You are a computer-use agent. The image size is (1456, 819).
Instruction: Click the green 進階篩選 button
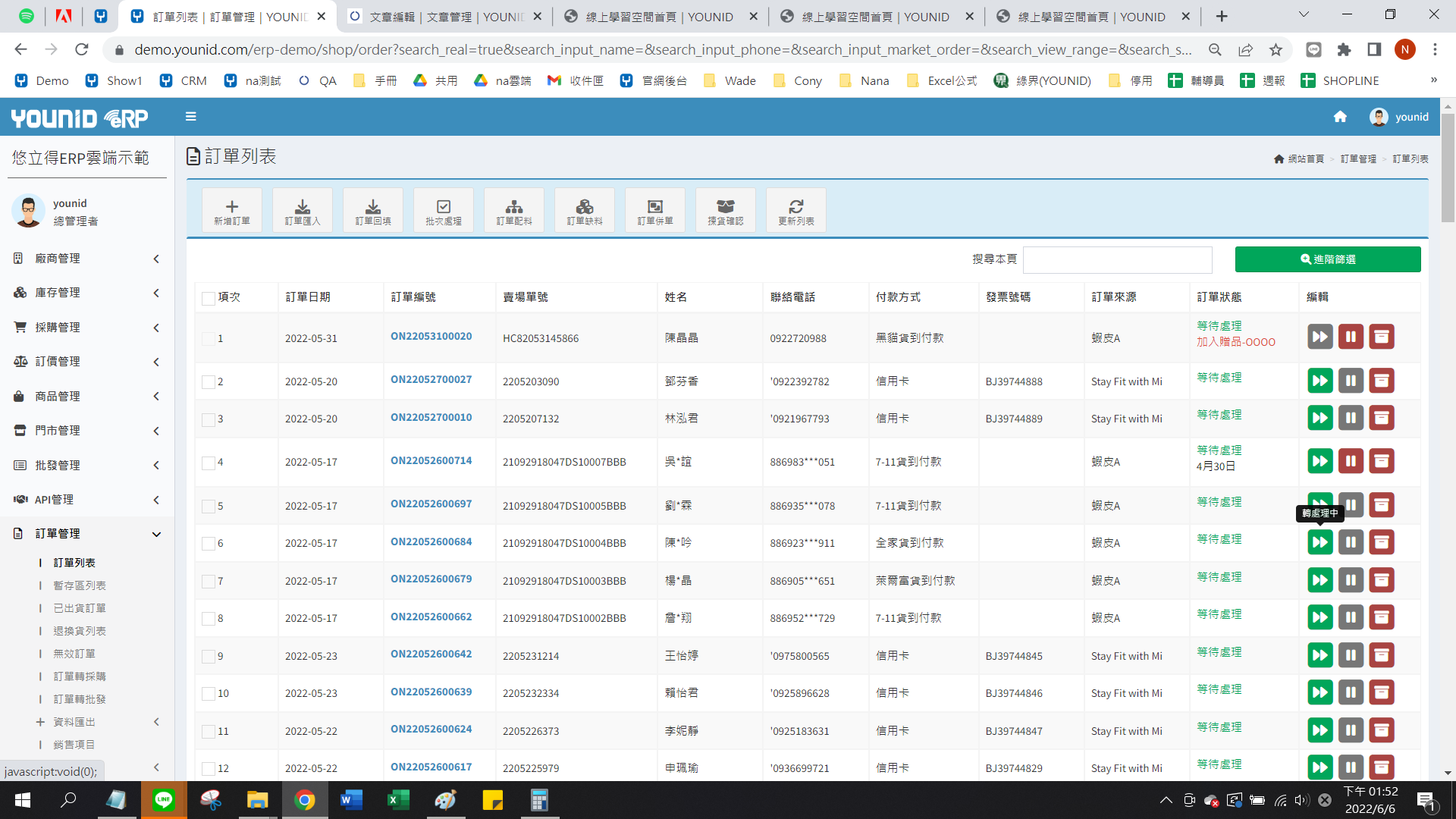point(1327,259)
